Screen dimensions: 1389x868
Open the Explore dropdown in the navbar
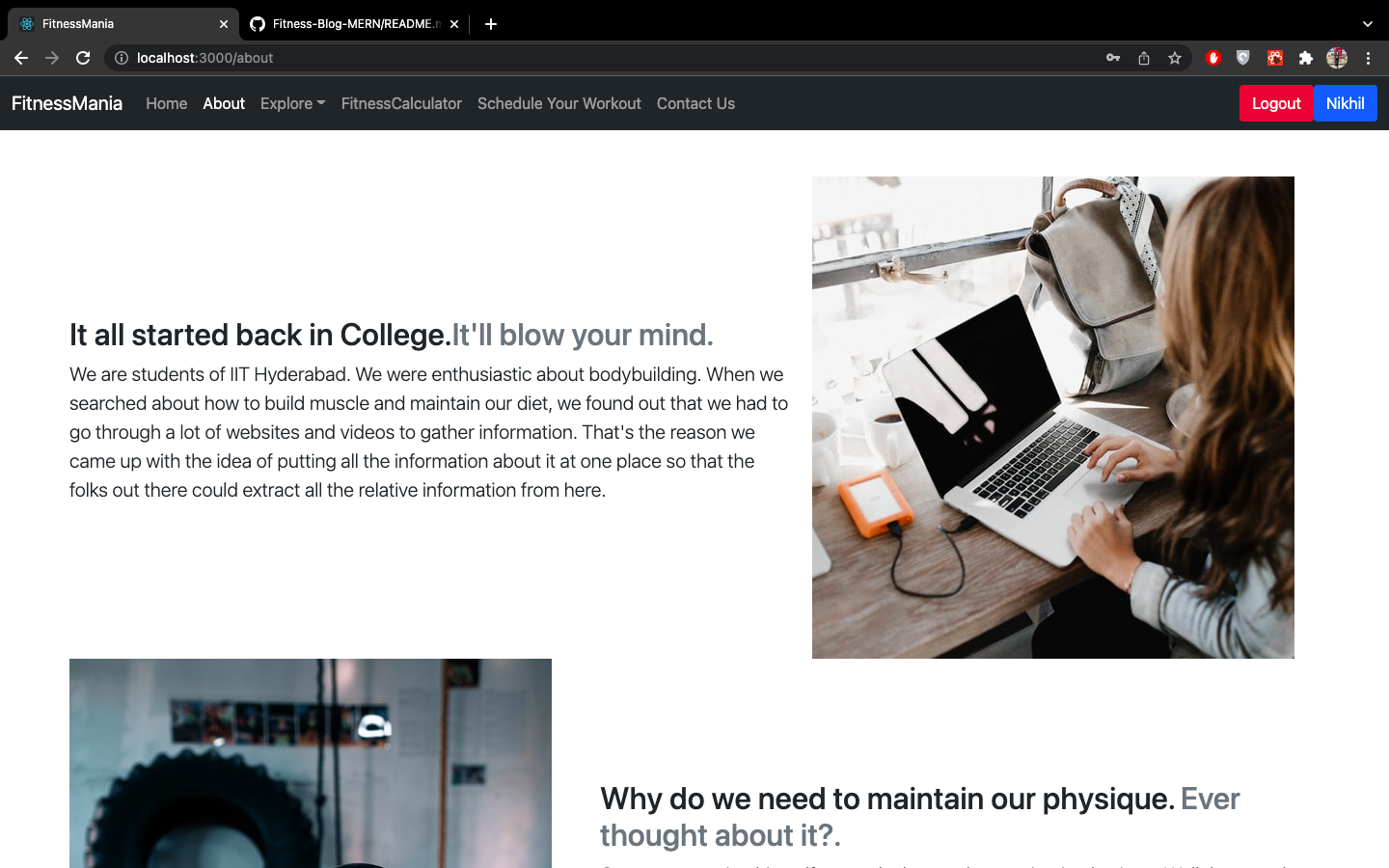[x=292, y=103]
